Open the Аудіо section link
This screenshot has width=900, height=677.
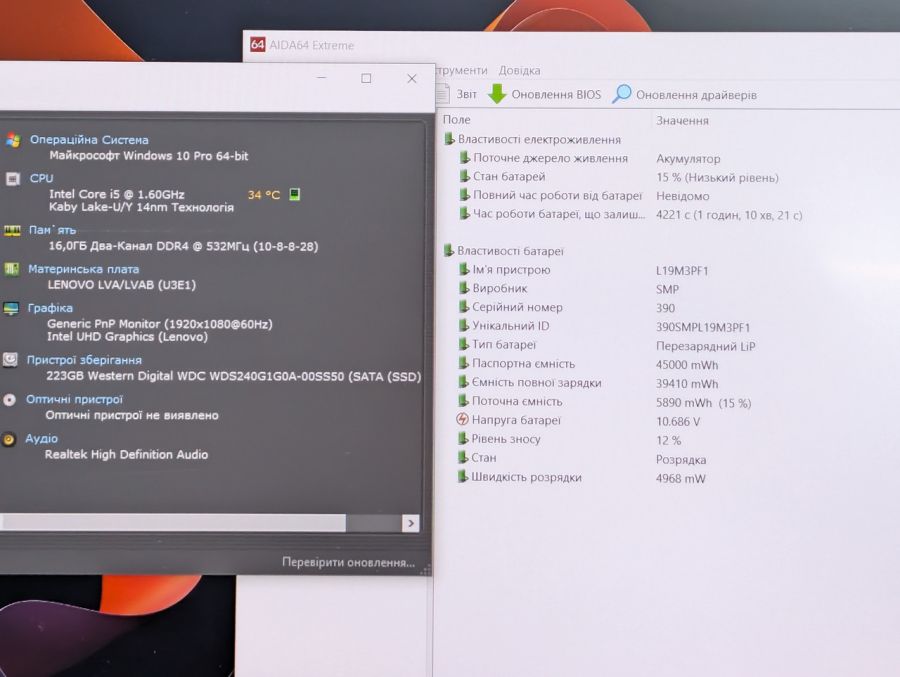click(x=41, y=438)
